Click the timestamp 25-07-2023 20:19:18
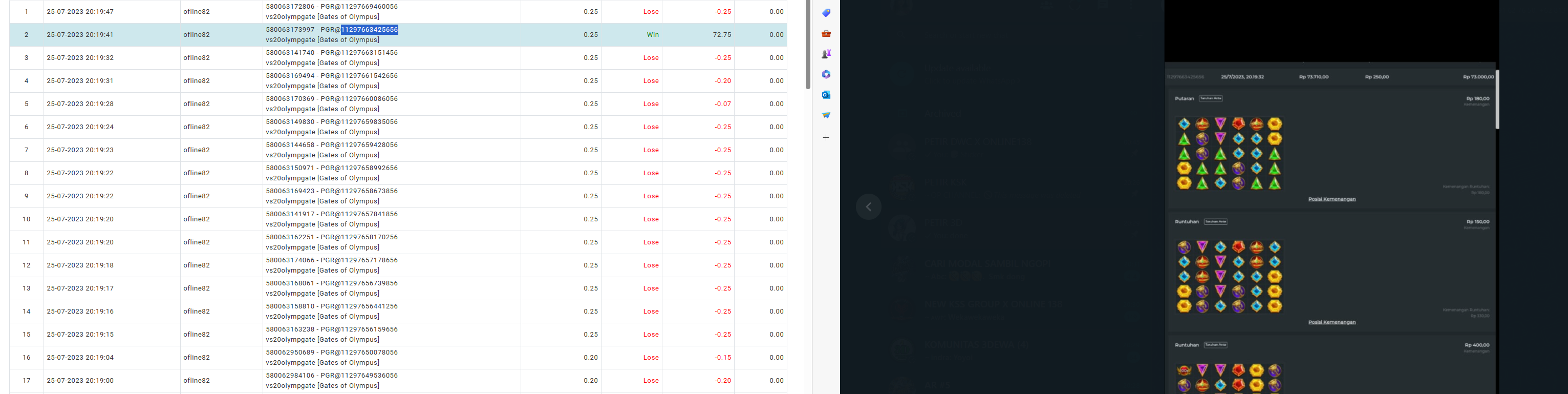Screen dimensions: 1568x394 pyautogui.click(x=80, y=265)
